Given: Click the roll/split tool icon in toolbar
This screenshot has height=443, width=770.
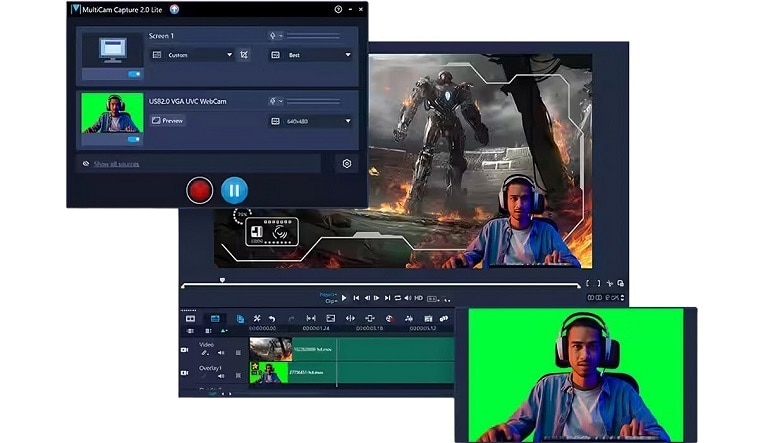Looking at the screenshot, I should [x=350, y=319].
